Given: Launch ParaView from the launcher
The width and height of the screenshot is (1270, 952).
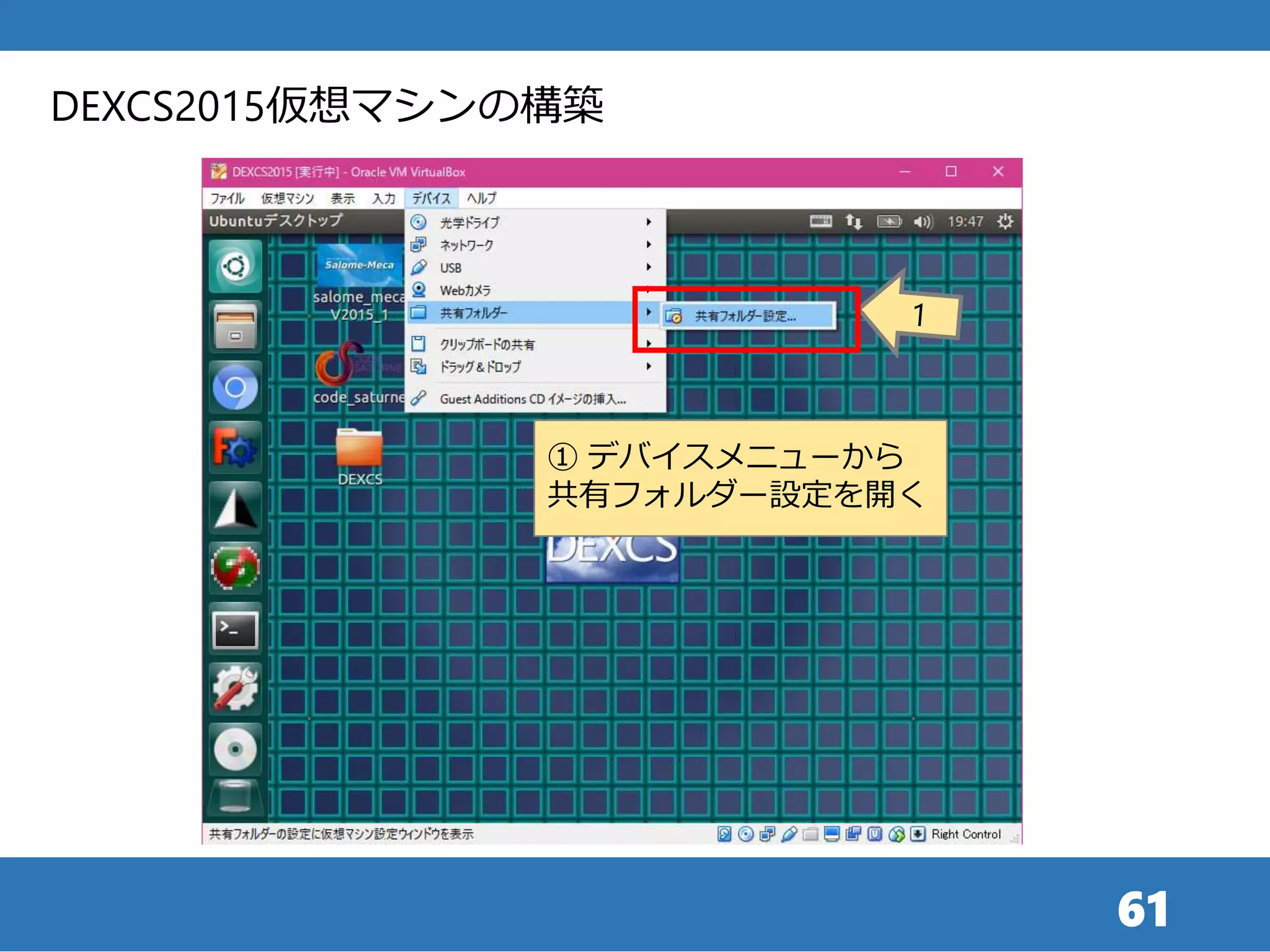Looking at the screenshot, I should pyautogui.click(x=235, y=508).
